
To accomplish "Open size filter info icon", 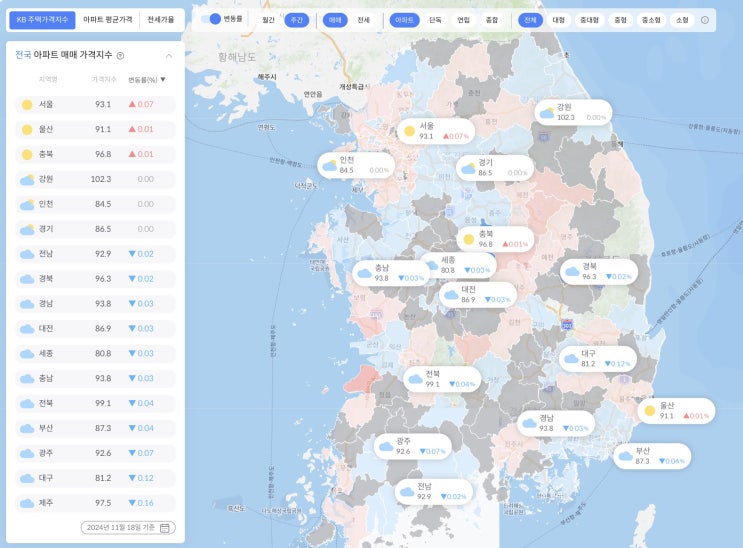I will pyautogui.click(x=705, y=20).
